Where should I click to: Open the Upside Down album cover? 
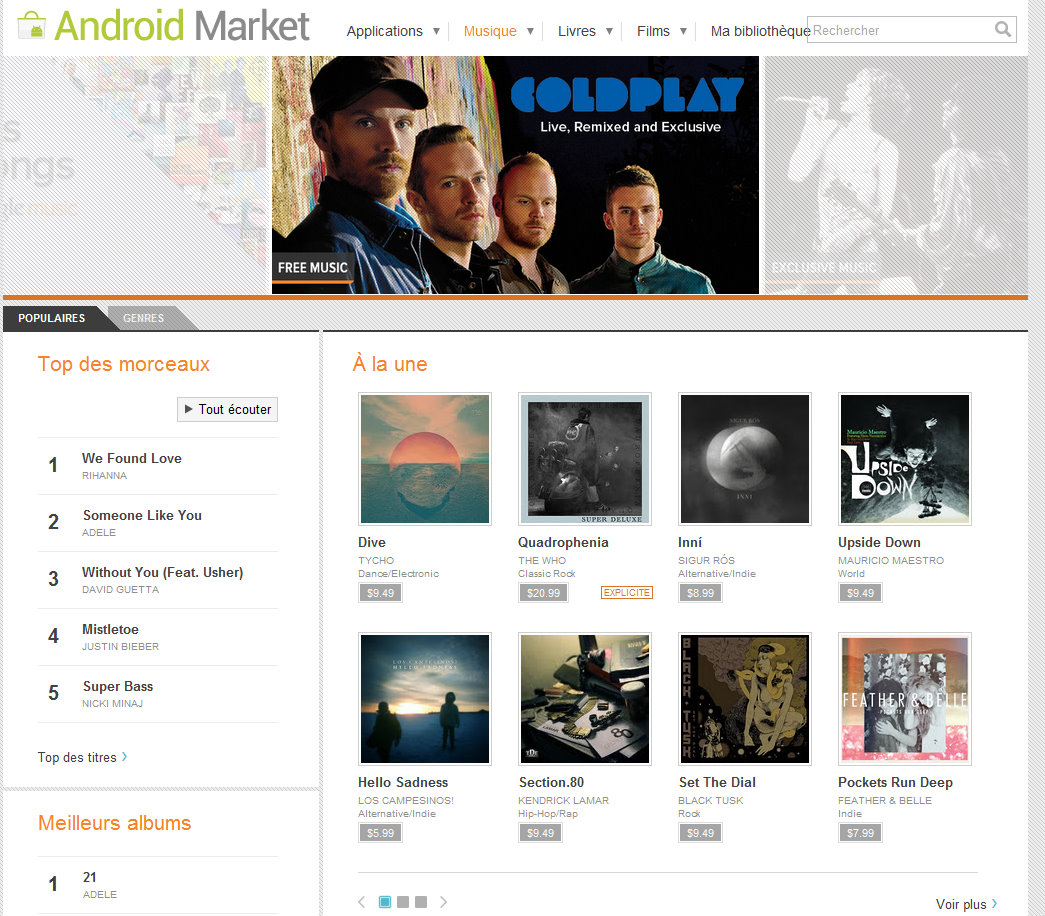coord(904,459)
